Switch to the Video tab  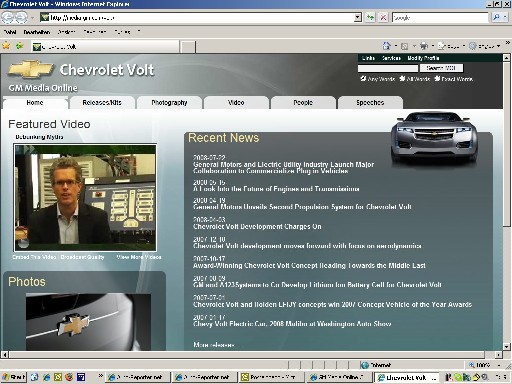tap(236, 103)
